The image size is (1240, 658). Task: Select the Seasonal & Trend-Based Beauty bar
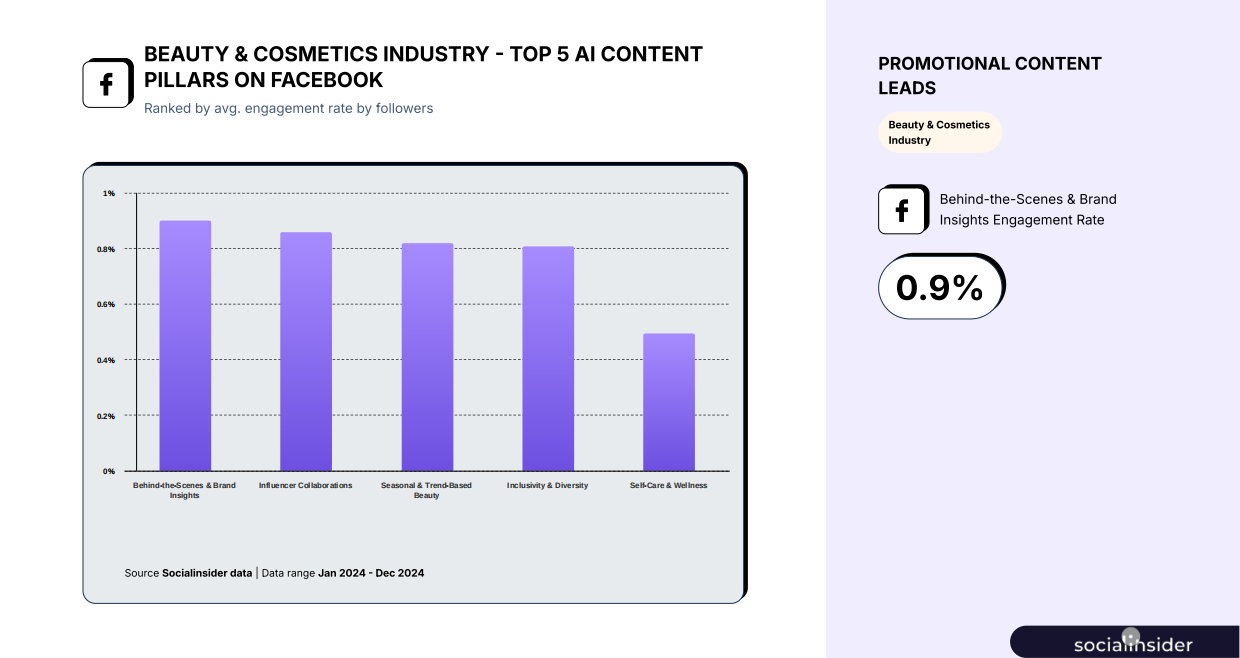[427, 357]
